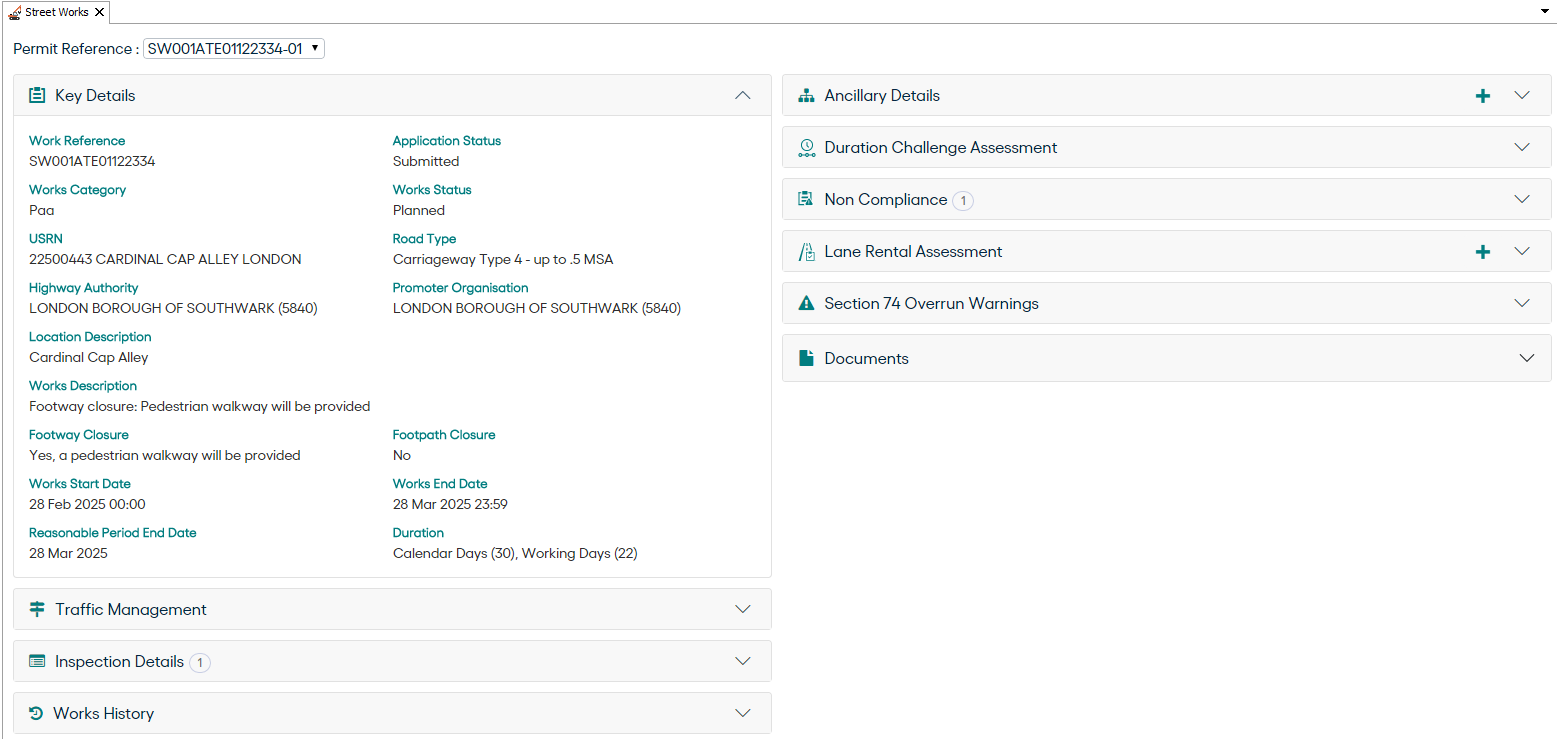Click the Non Compliance panel icon
Viewport: 1557px width, 739px height.
coord(806,200)
